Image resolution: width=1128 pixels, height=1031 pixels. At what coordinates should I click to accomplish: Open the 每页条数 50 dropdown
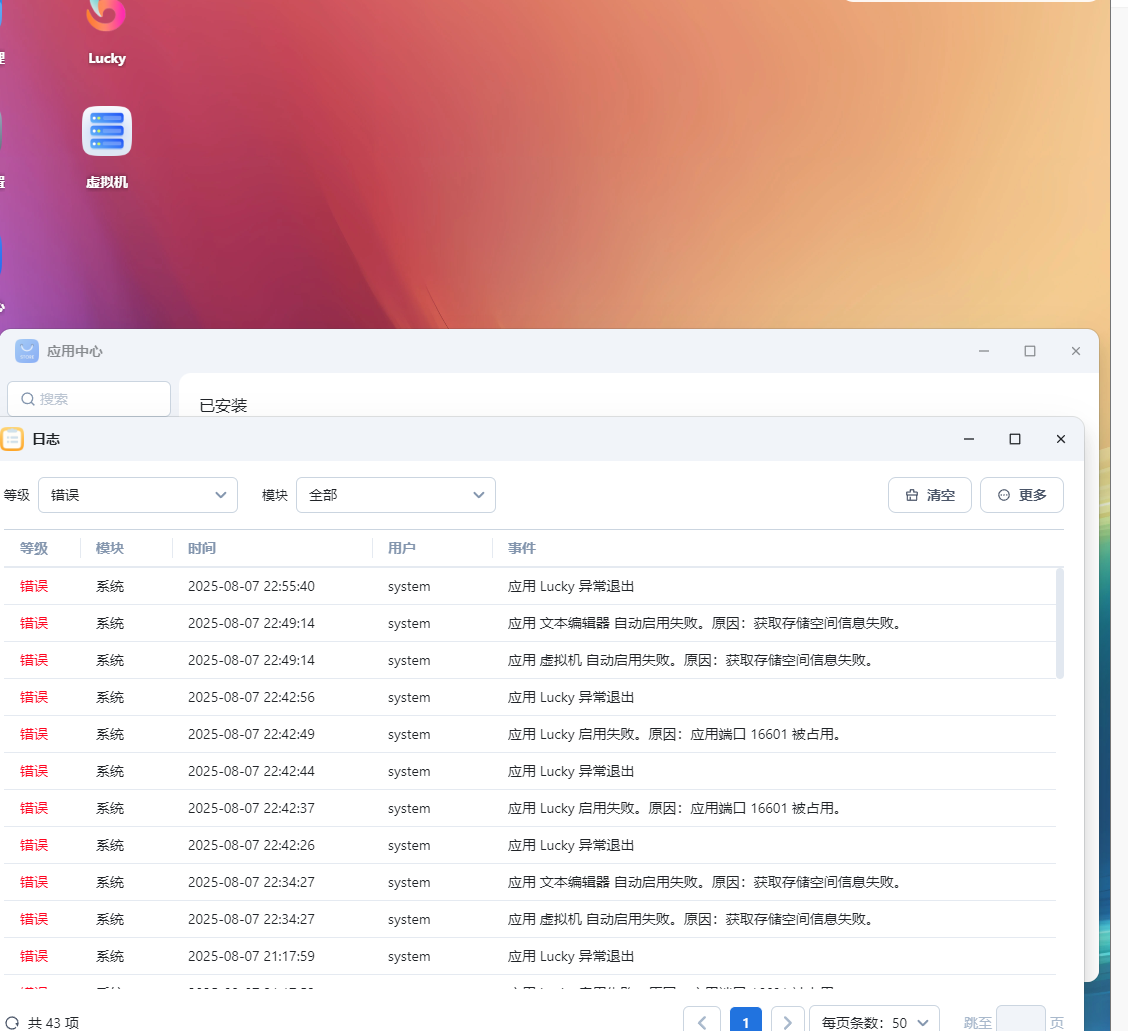(875, 1022)
